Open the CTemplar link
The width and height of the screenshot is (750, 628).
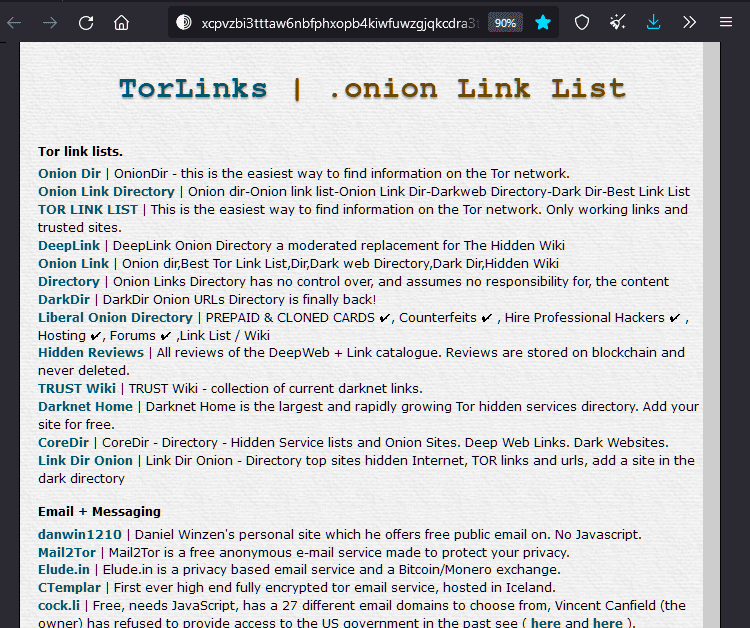pyautogui.click(x=69, y=587)
